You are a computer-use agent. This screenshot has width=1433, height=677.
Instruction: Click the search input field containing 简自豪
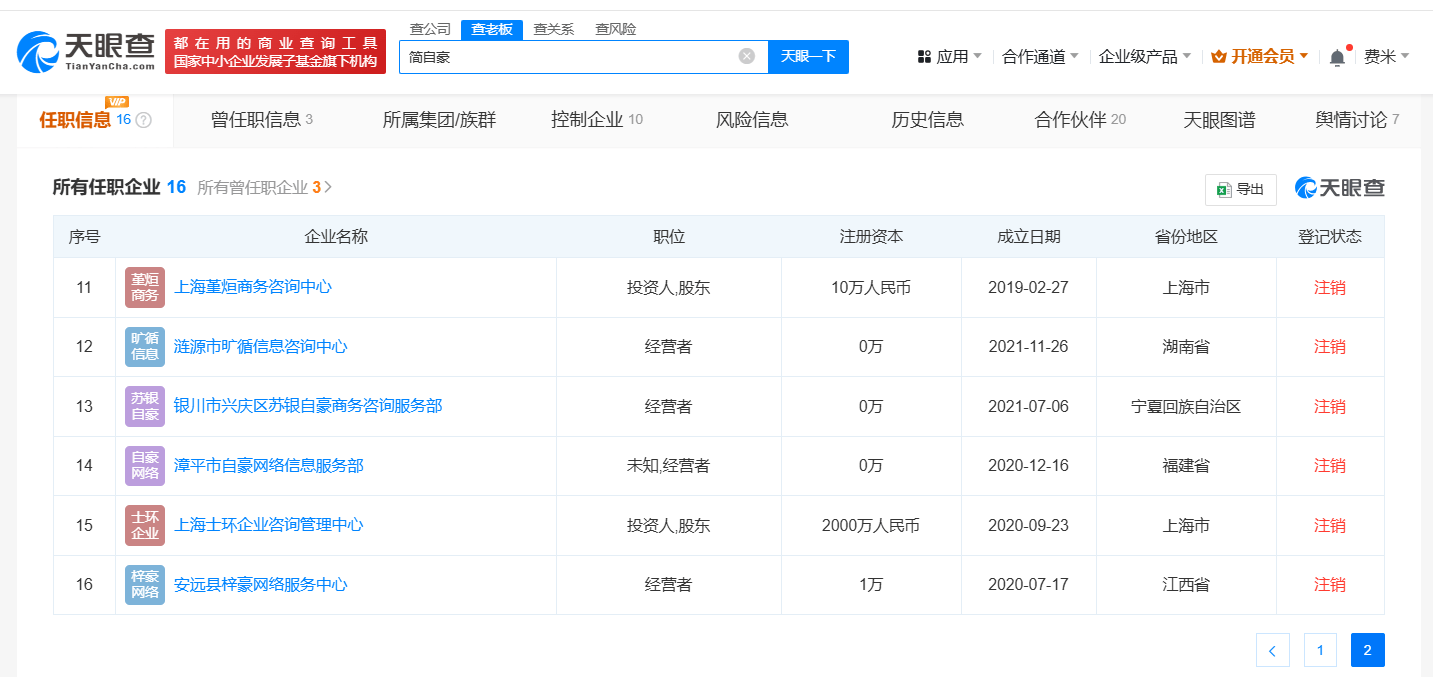click(x=565, y=57)
